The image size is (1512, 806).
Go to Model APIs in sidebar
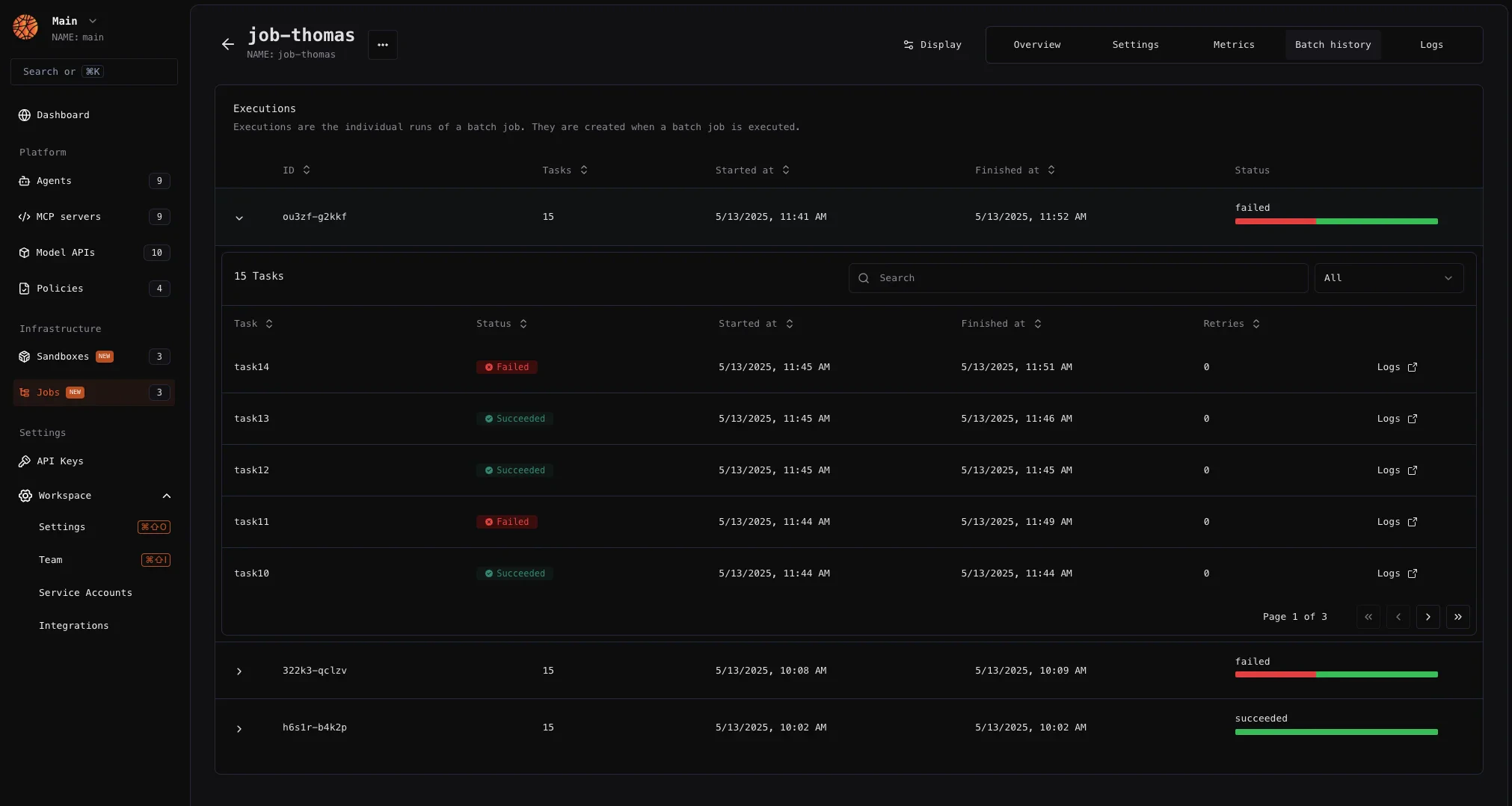[x=94, y=253]
